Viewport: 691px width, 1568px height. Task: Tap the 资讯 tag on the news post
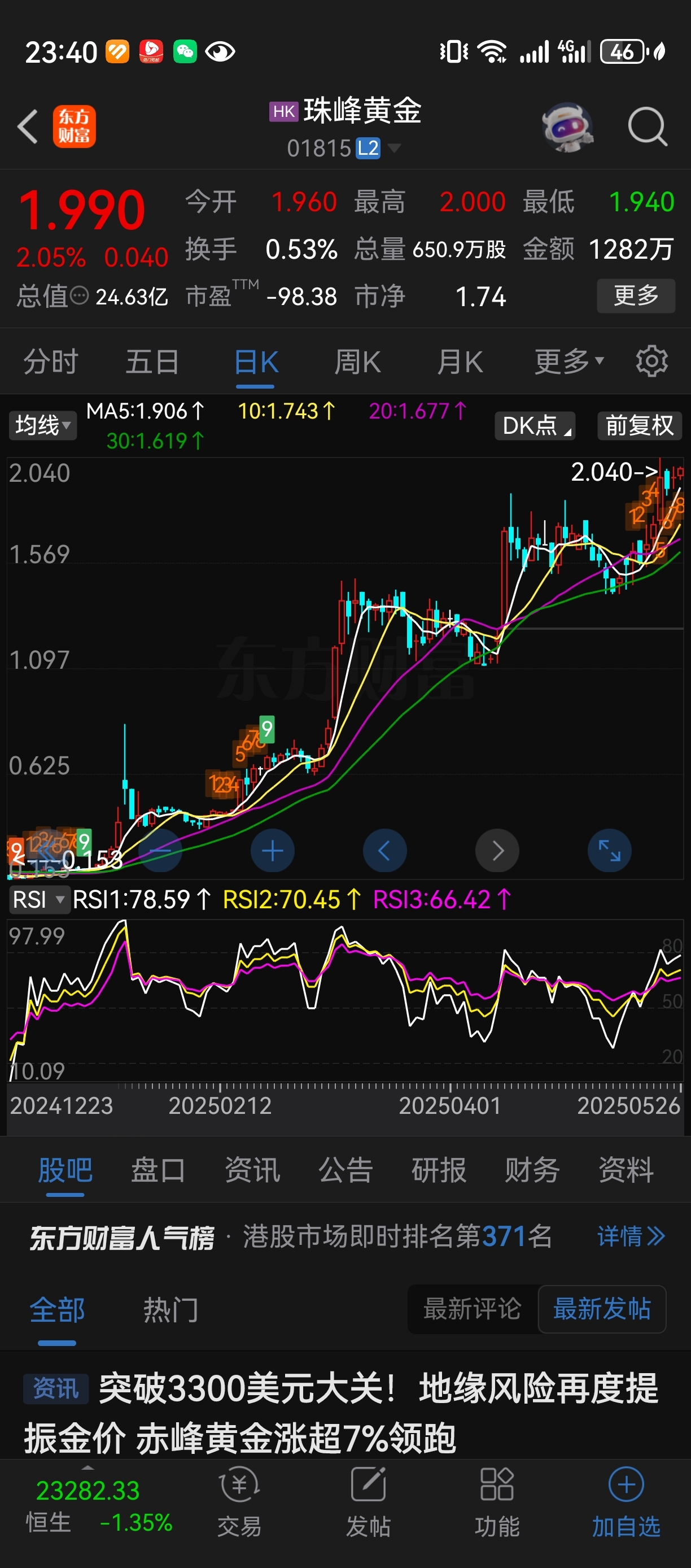[56, 1388]
